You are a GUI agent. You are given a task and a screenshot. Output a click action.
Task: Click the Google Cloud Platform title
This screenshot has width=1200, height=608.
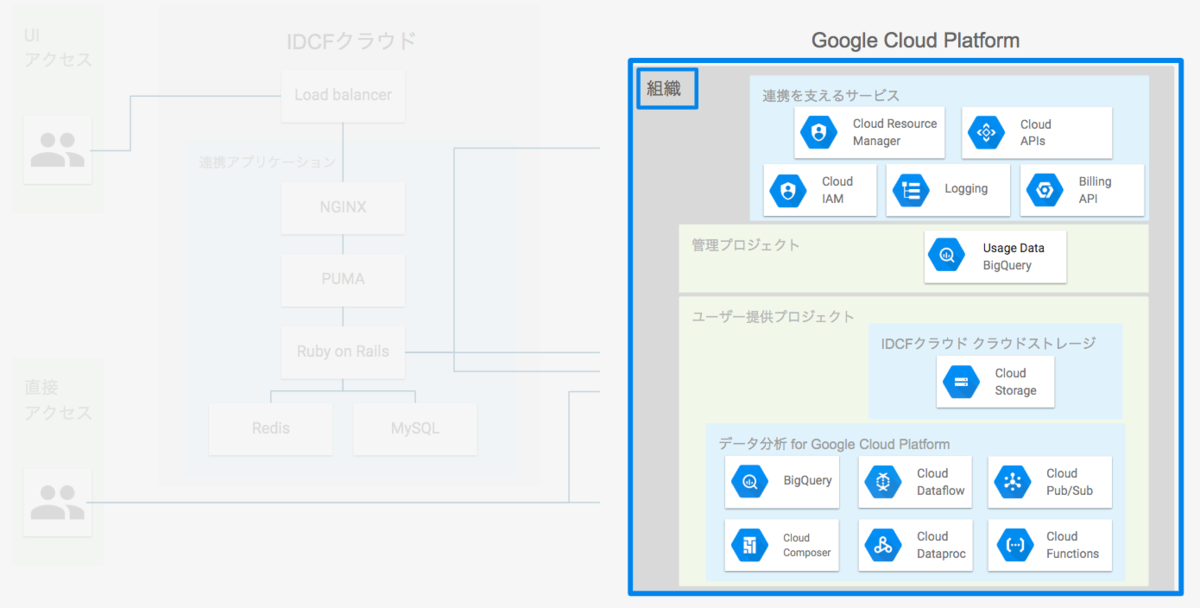(915, 41)
